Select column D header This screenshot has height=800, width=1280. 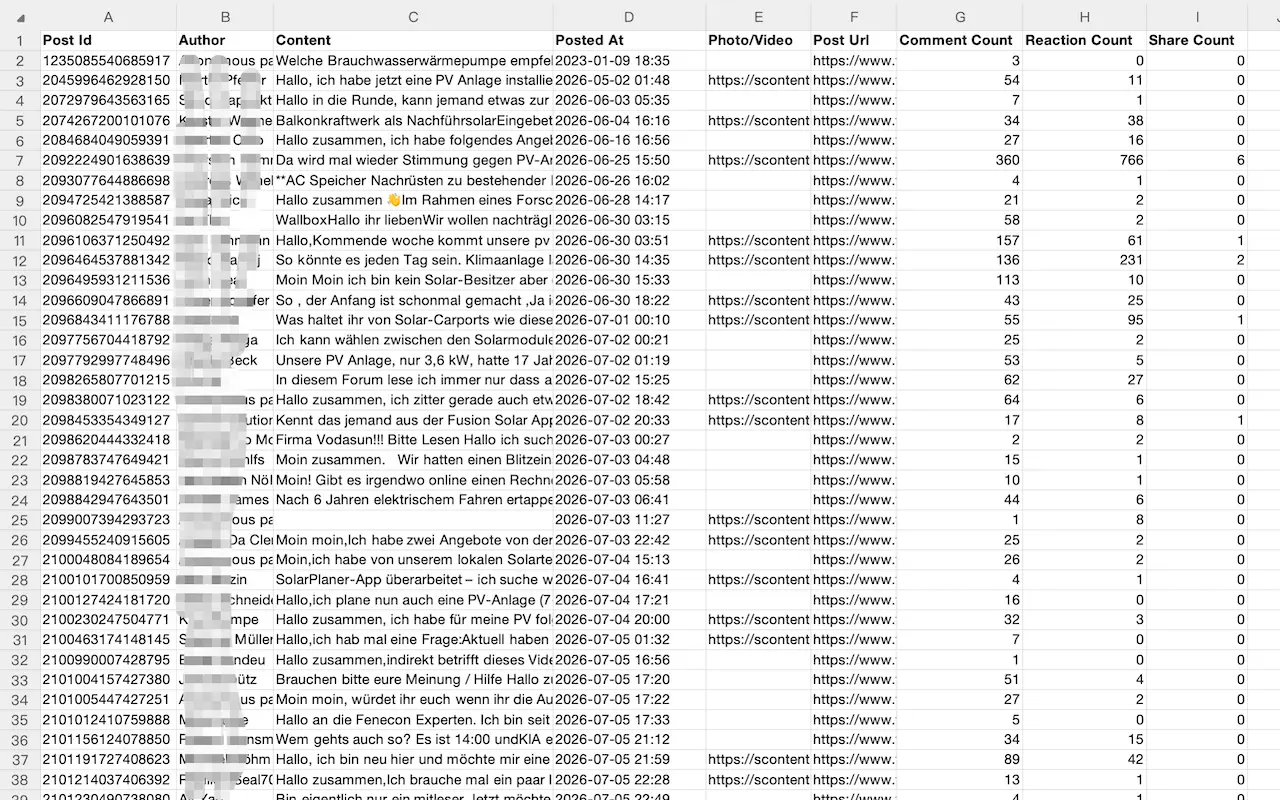click(629, 17)
